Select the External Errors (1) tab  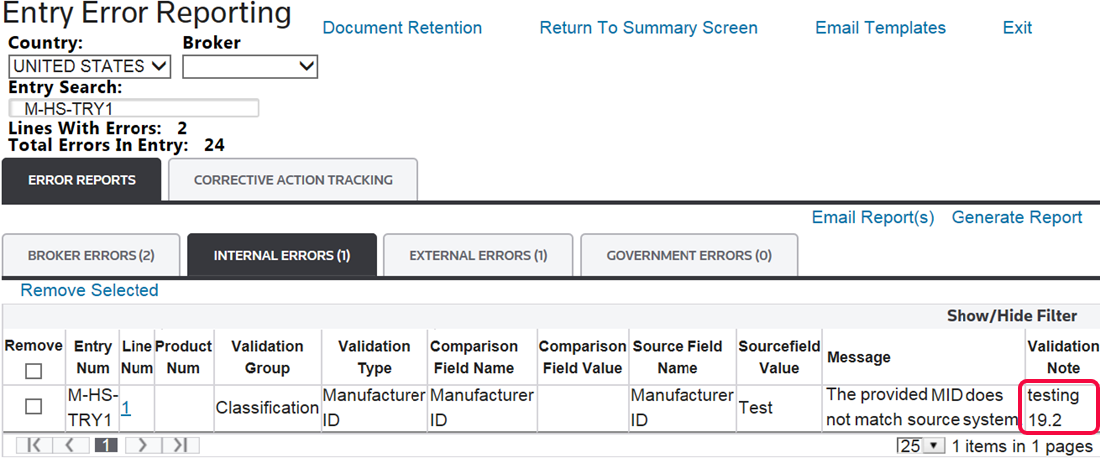pyautogui.click(x=478, y=255)
